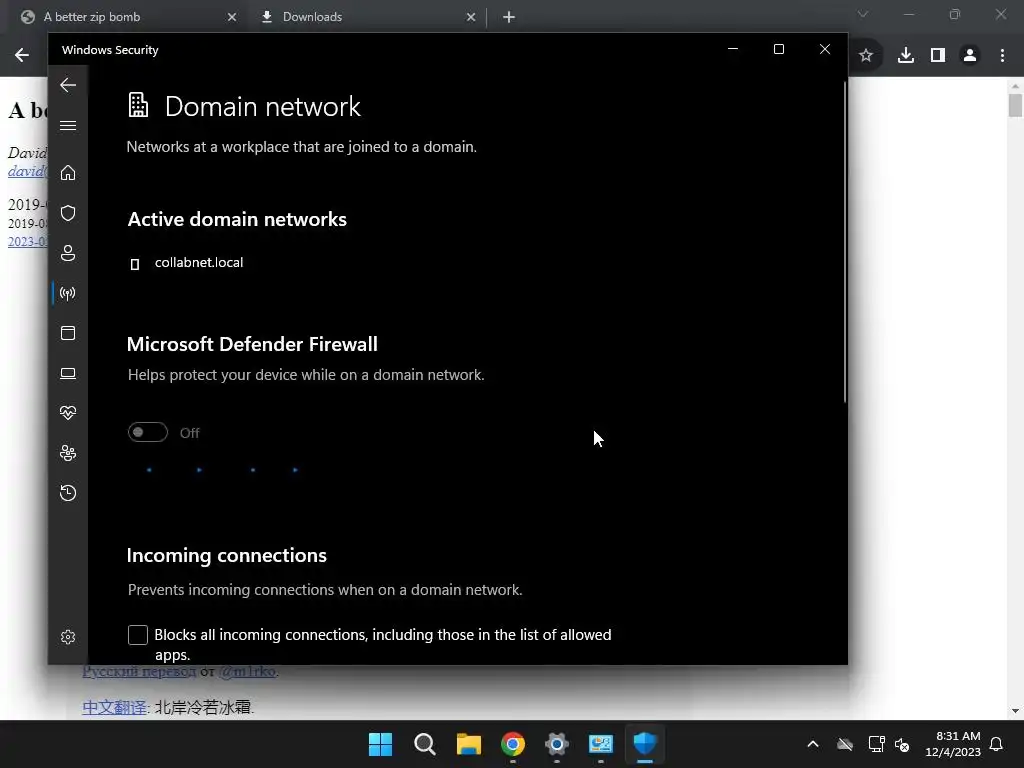Bookmark this page with the star icon

tap(866, 56)
